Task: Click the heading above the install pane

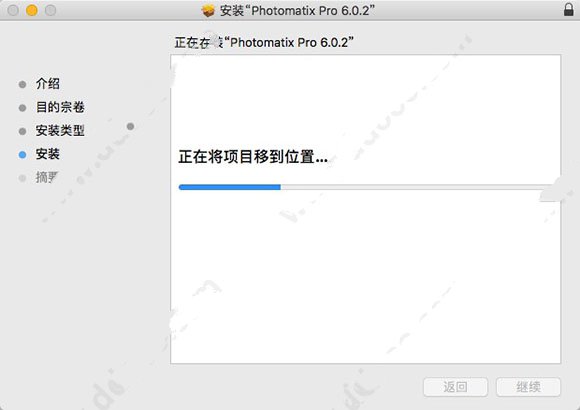Action: (264, 43)
